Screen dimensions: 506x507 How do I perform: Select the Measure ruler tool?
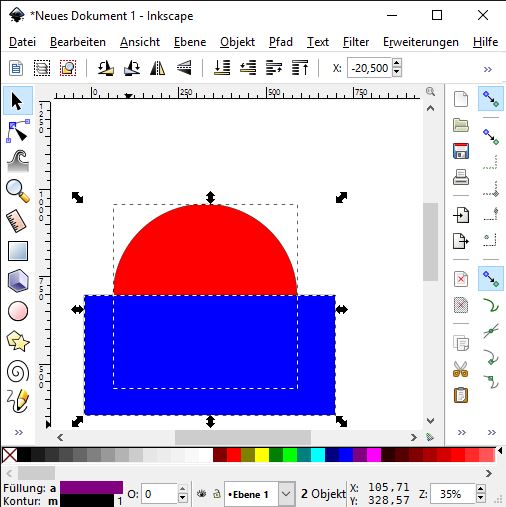pyautogui.click(x=16, y=221)
